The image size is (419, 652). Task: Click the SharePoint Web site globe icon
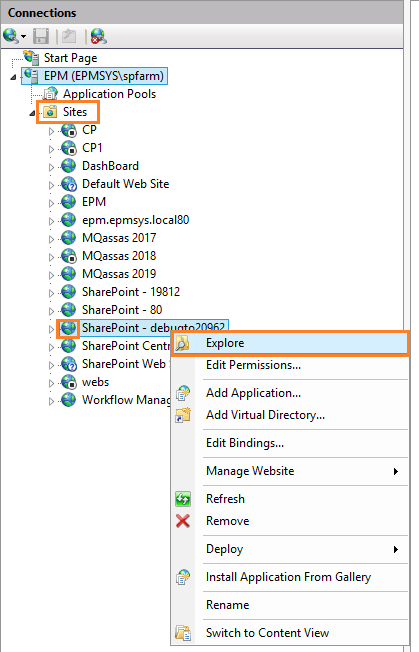tap(69, 364)
